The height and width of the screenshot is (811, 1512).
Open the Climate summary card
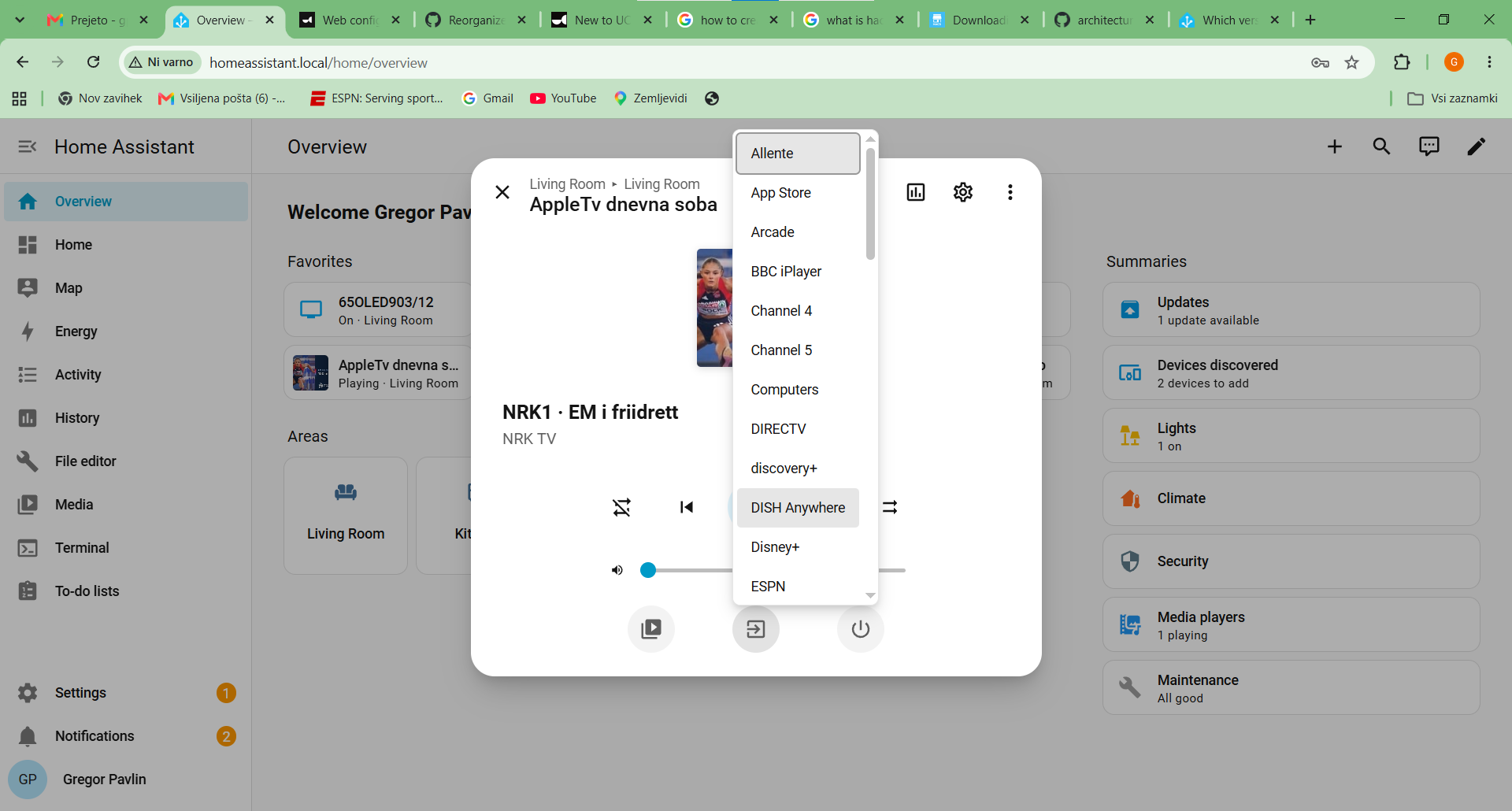(x=1291, y=499)
